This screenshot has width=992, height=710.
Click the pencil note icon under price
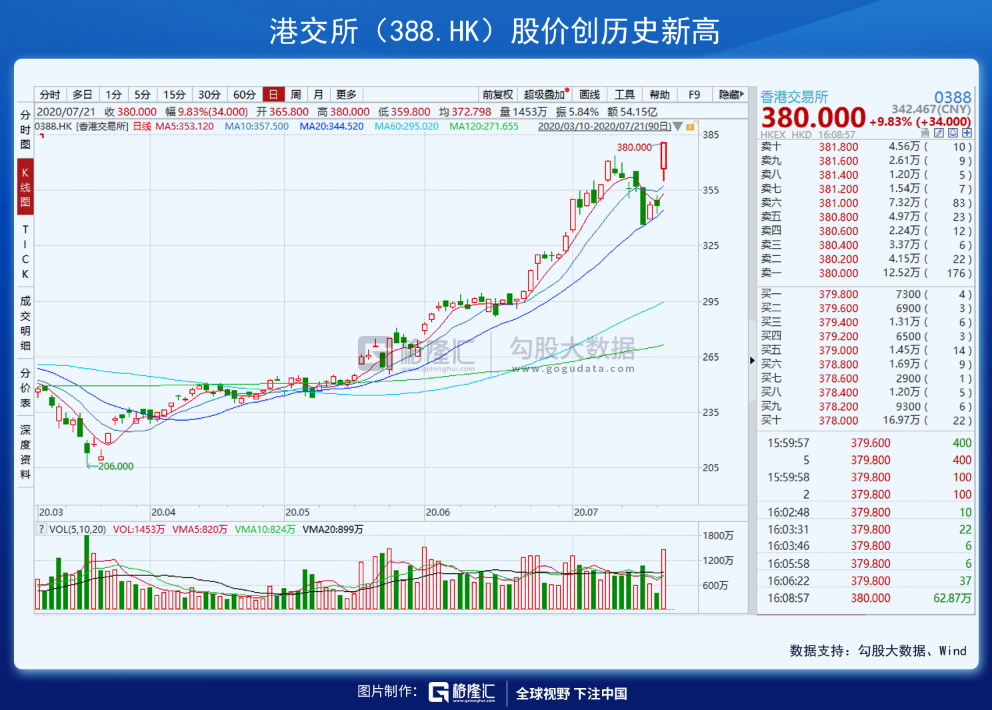939,133
